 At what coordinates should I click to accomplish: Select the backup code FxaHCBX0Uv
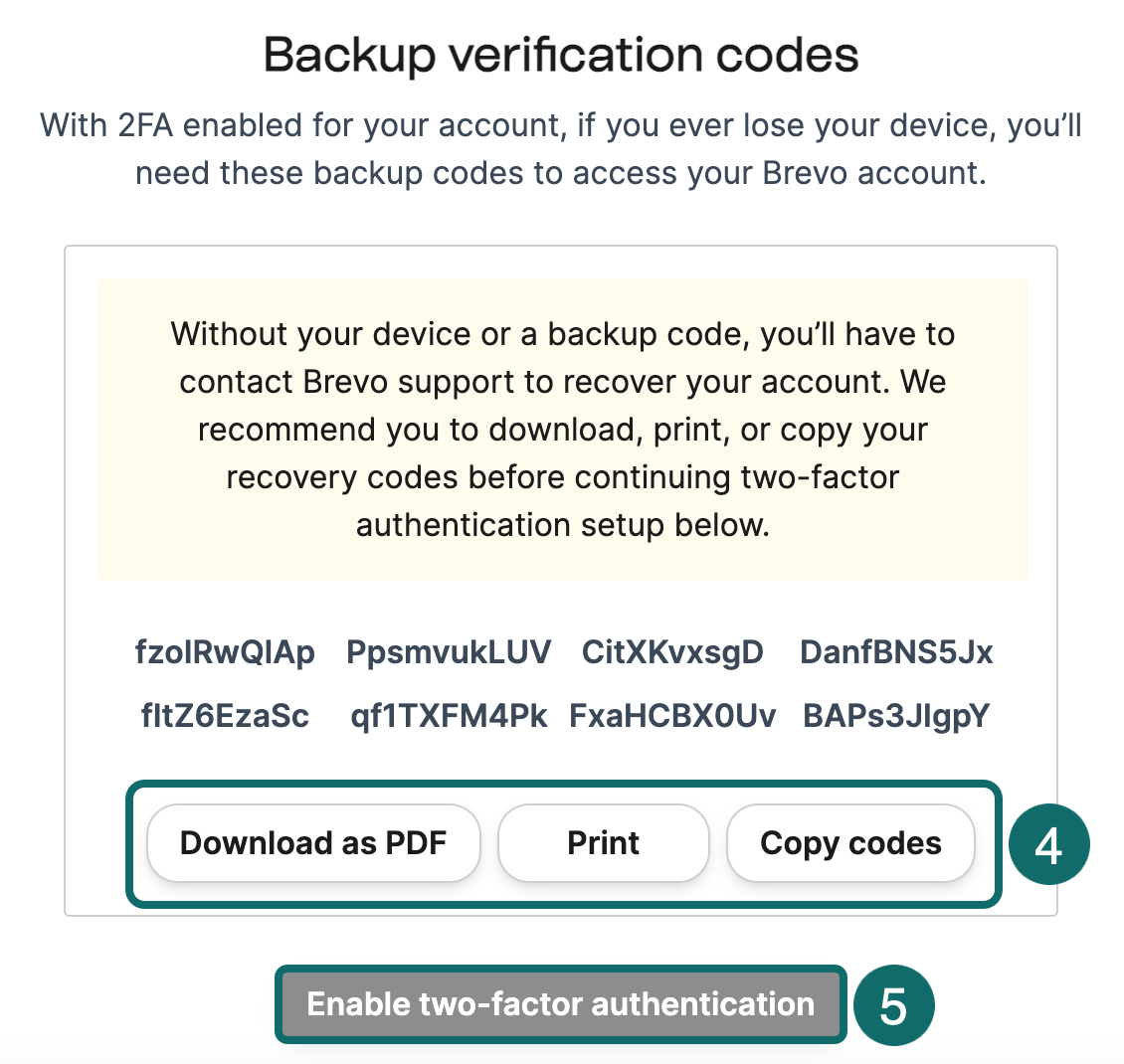pyautogui.click(x=672, y=716)
